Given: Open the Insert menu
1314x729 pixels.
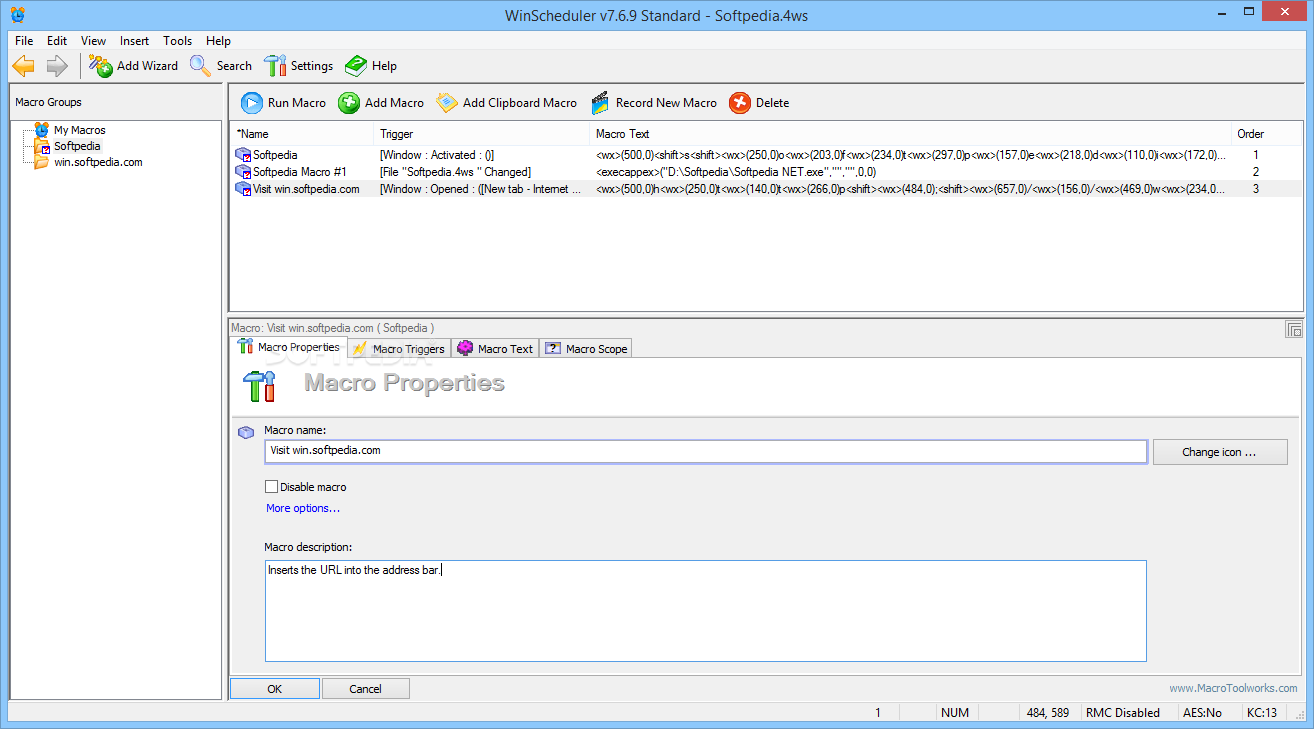Looking at the screenshot, I should 134,41.
